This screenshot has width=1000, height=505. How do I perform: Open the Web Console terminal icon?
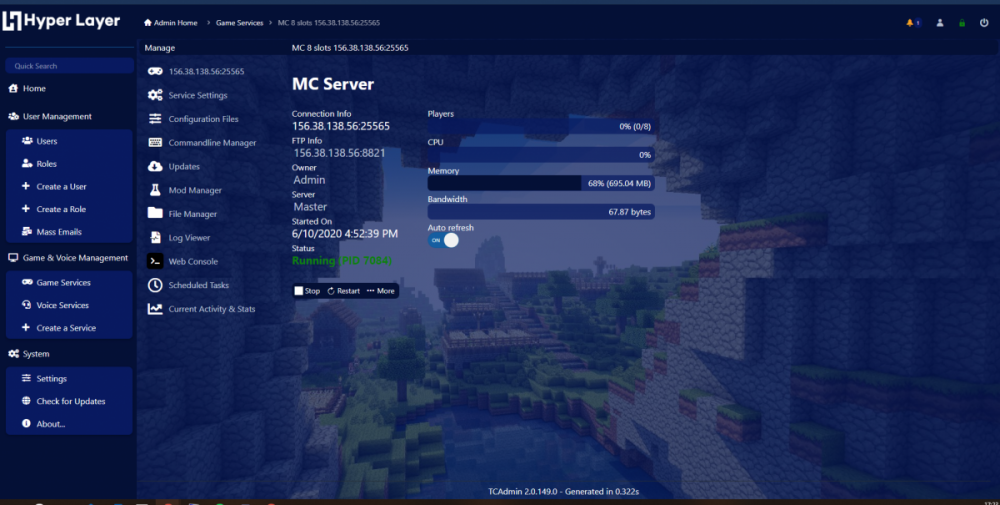pyautogui.click(x=155, y=261)
